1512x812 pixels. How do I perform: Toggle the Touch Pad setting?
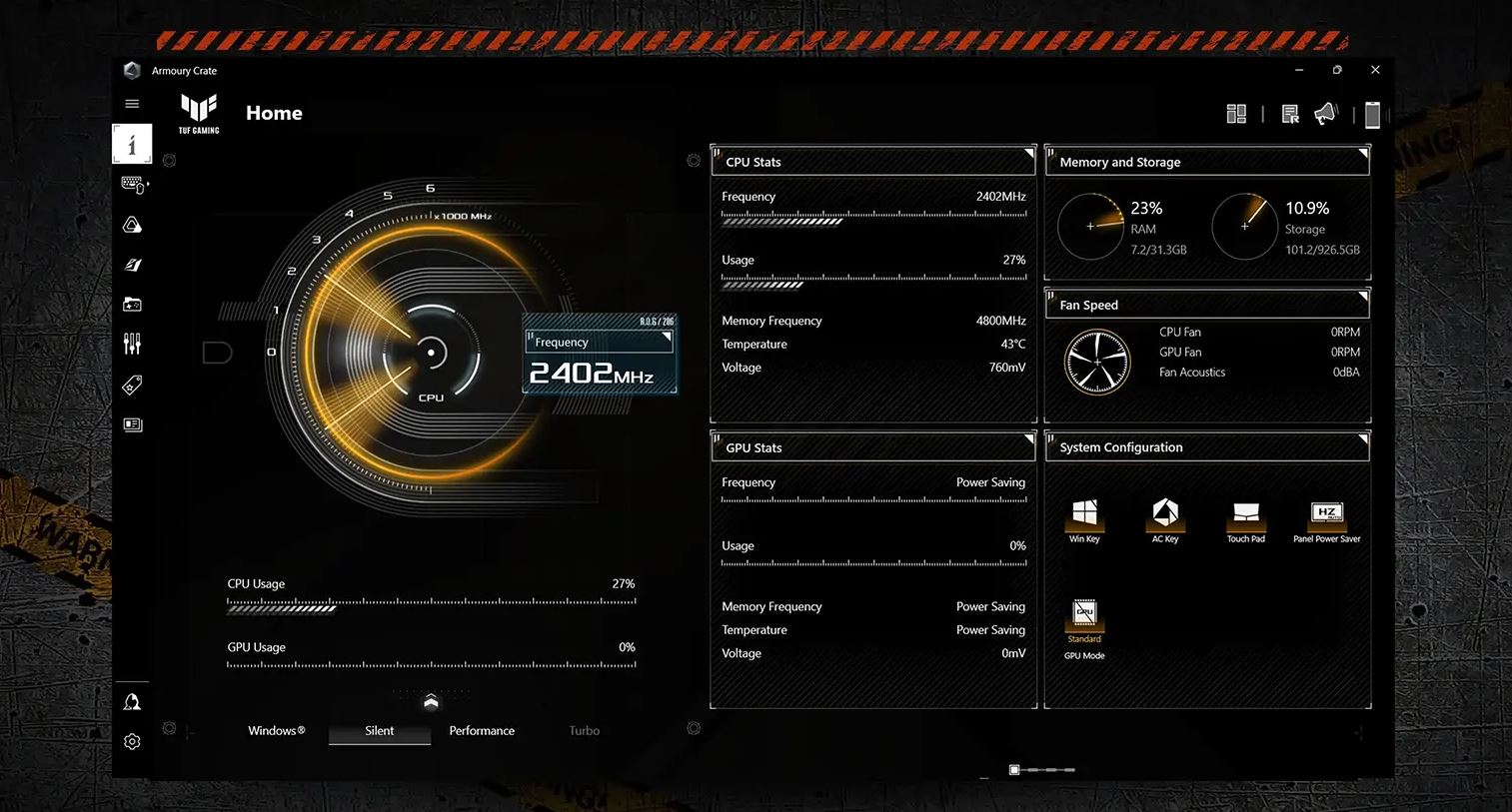(1245, 513)
